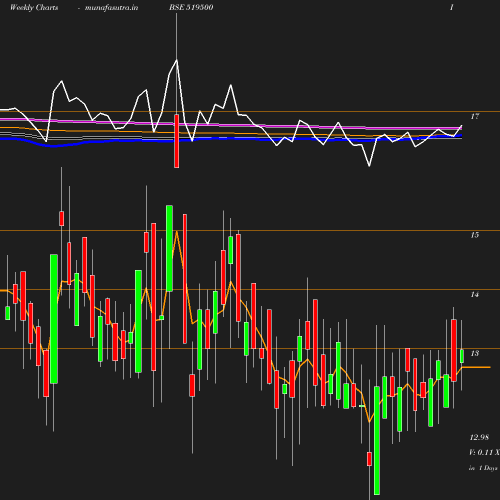The width and height of the screenshot is (500, 500).
Task: Click the volume text 'V: 0.11 X'
Action: point(484,452)
